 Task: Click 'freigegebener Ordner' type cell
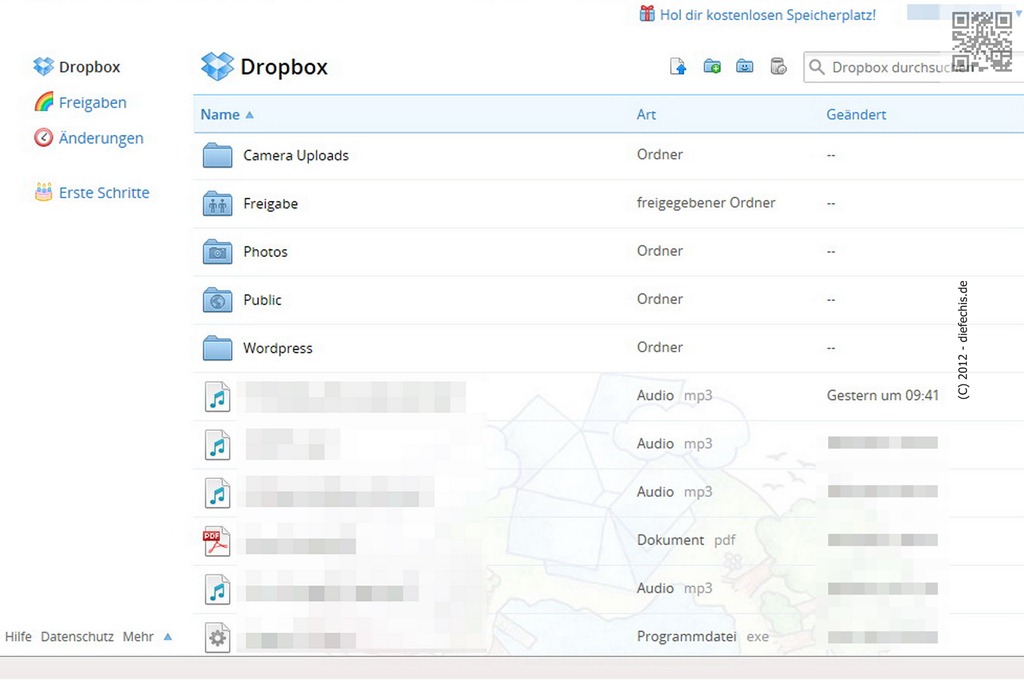click(706, 202)
